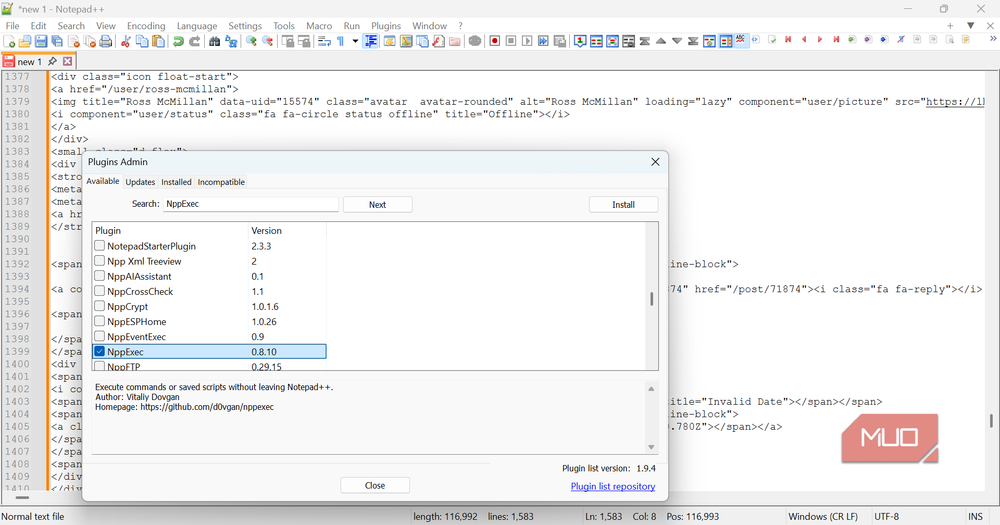Close Plugins Admin with the X button
1000x525 pixels.
(655, 162)
